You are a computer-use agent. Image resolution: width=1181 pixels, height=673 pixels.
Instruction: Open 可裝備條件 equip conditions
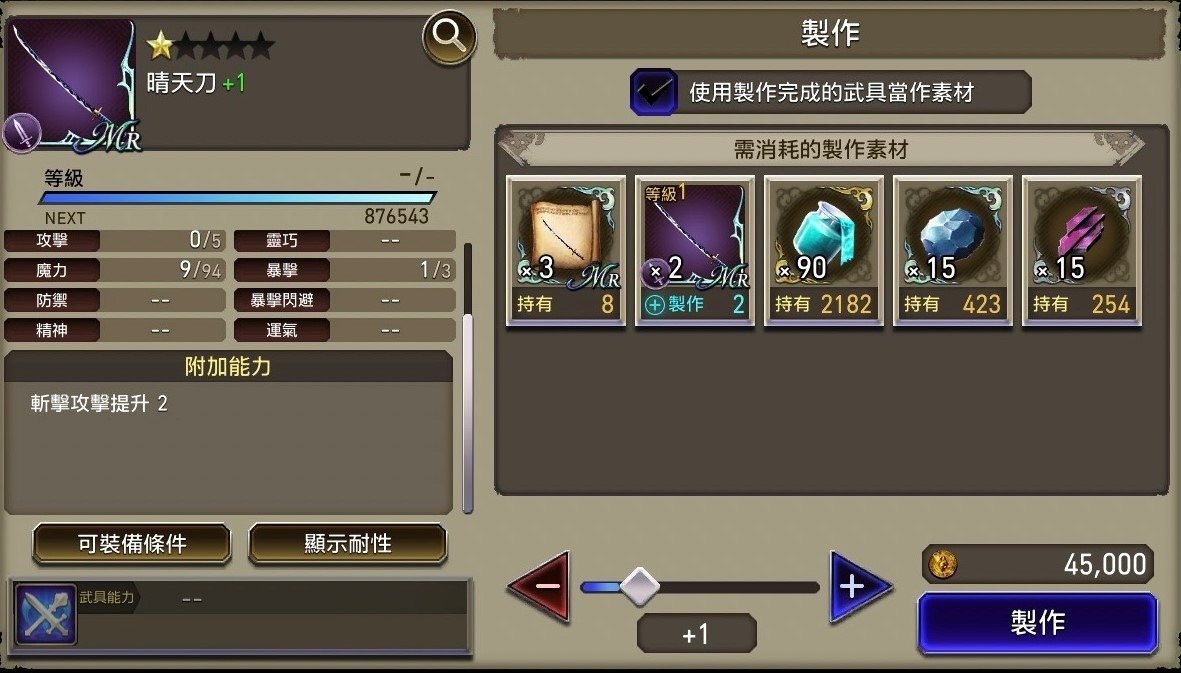132,543
